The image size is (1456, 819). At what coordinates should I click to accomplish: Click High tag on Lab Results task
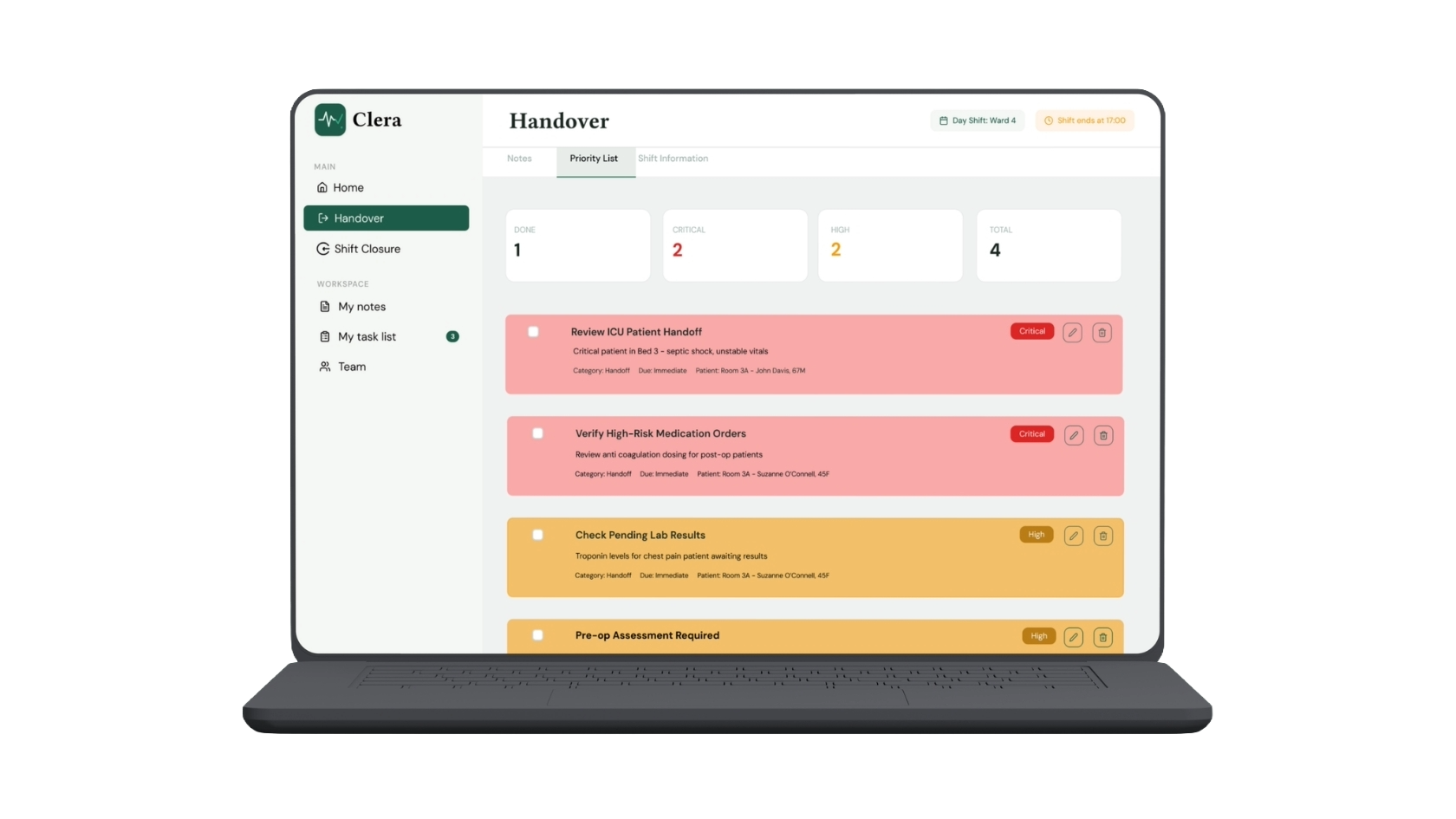pos(1037,535)
